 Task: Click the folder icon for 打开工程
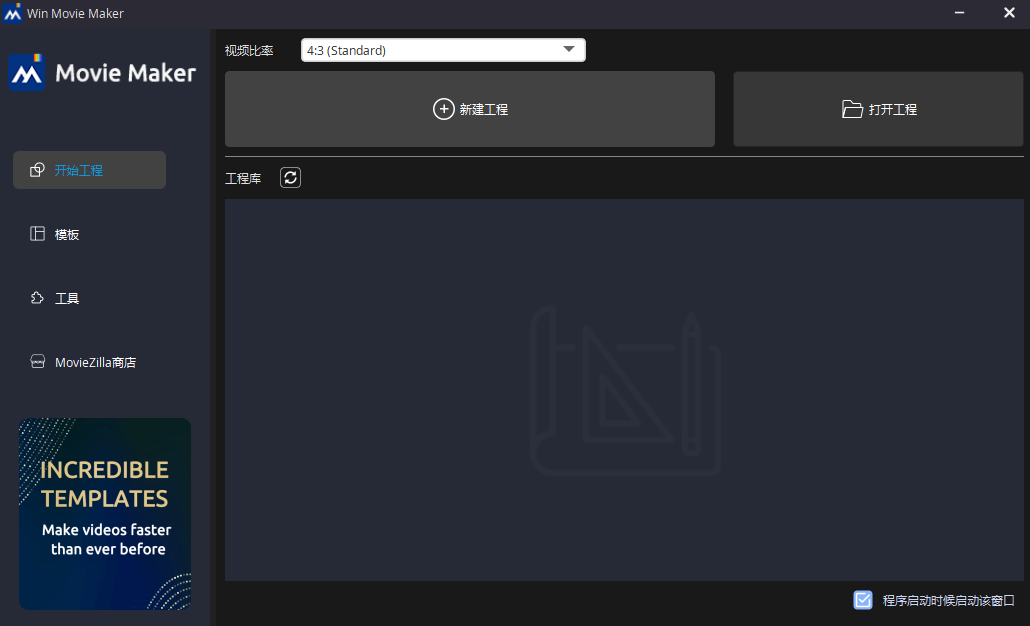[852, 109]
